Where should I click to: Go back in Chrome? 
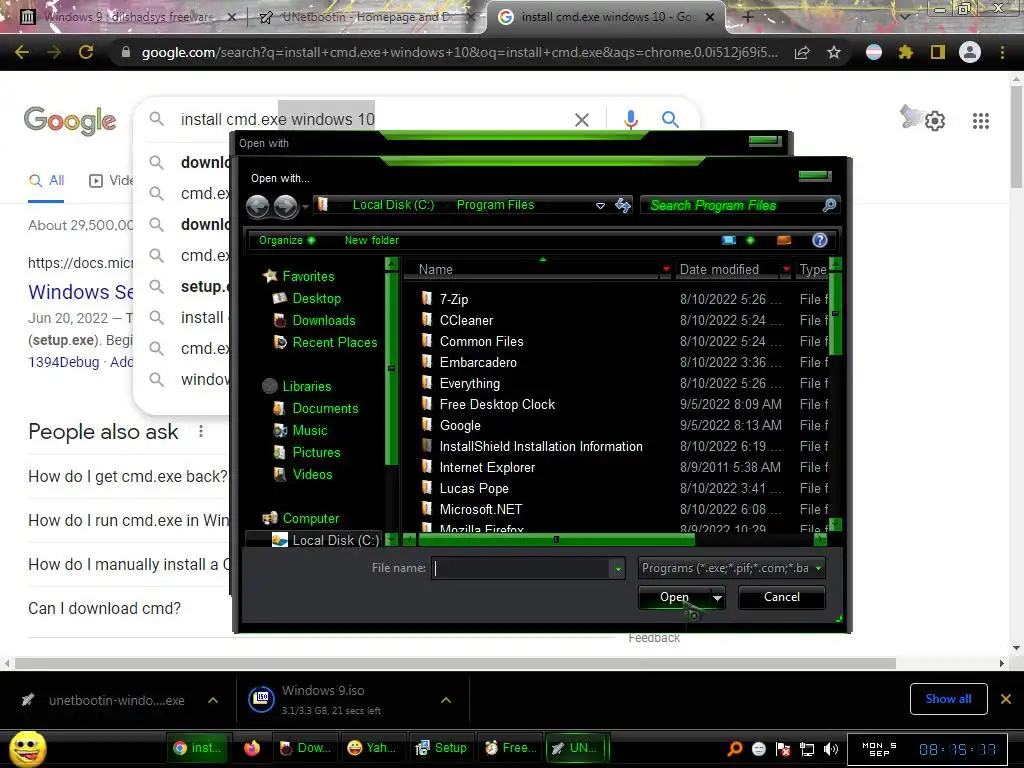tap(22, 52)
